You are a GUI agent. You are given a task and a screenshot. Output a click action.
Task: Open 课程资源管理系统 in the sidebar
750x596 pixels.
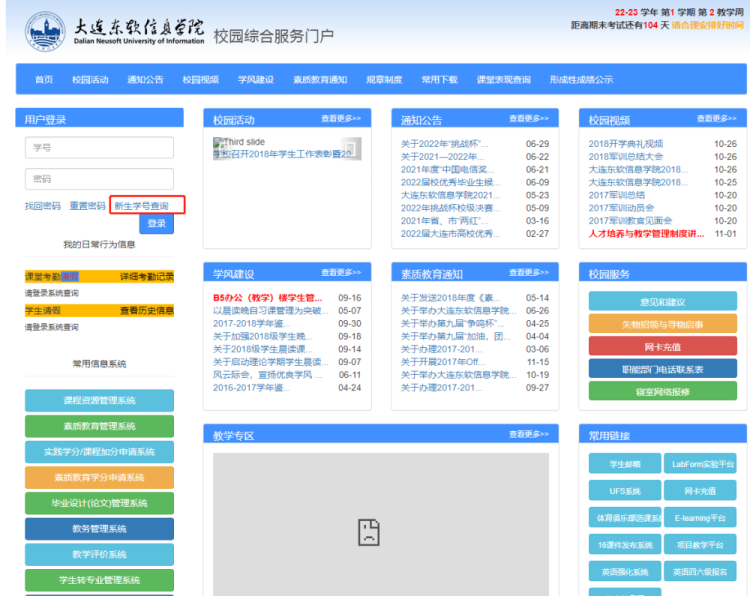(x=99, y=400)
